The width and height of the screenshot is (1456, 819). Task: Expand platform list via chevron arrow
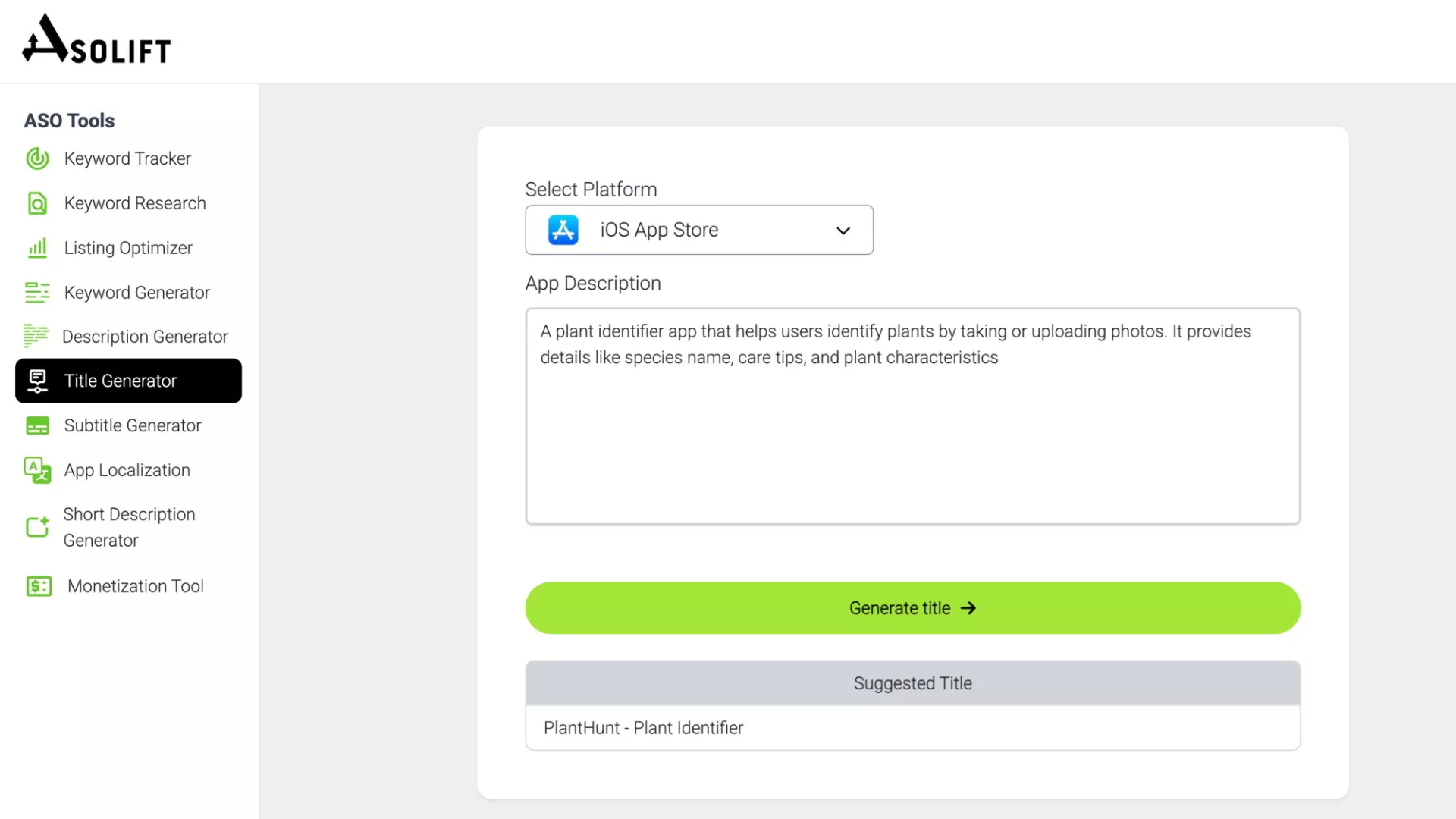tap(843, 231)
